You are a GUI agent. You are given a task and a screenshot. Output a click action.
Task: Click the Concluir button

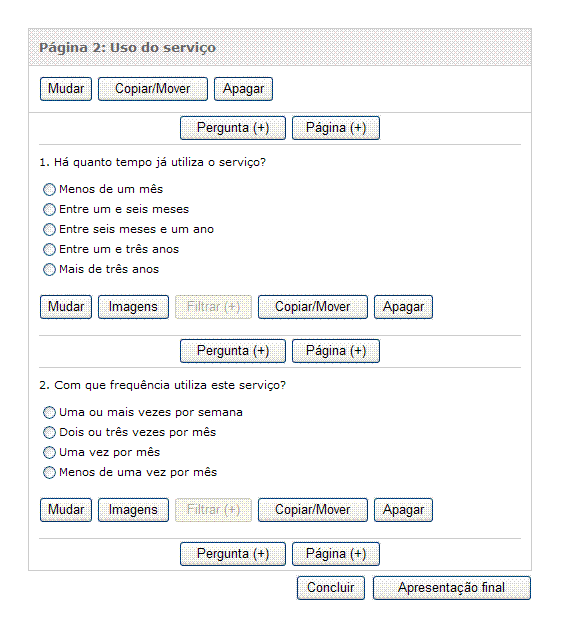point(331,588)
